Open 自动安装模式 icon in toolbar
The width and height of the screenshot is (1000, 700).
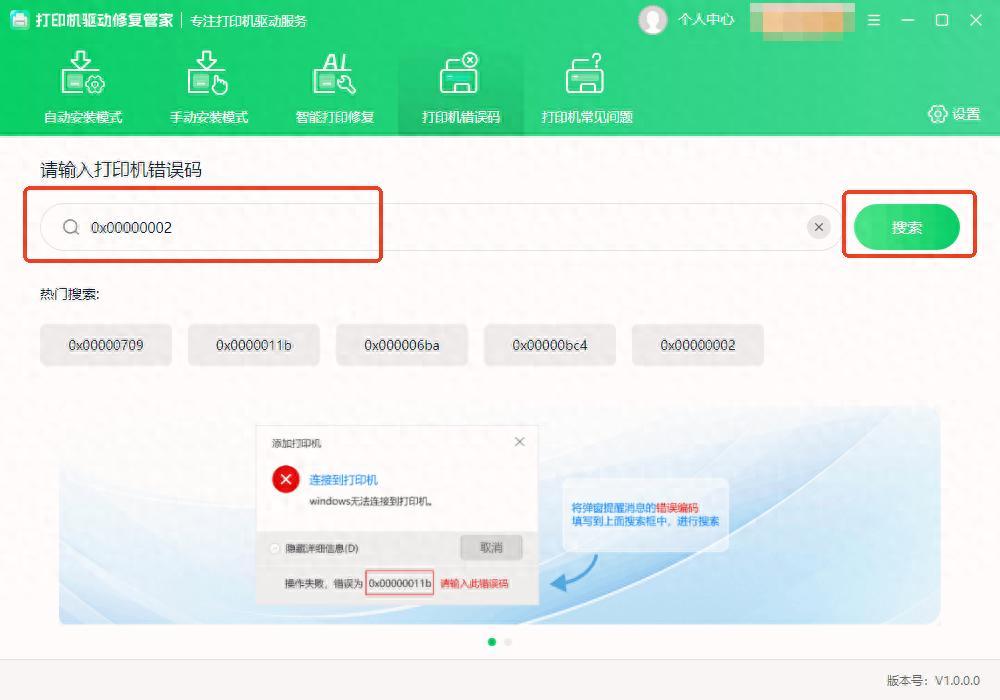pyautogui.click(x=83, y=75)
